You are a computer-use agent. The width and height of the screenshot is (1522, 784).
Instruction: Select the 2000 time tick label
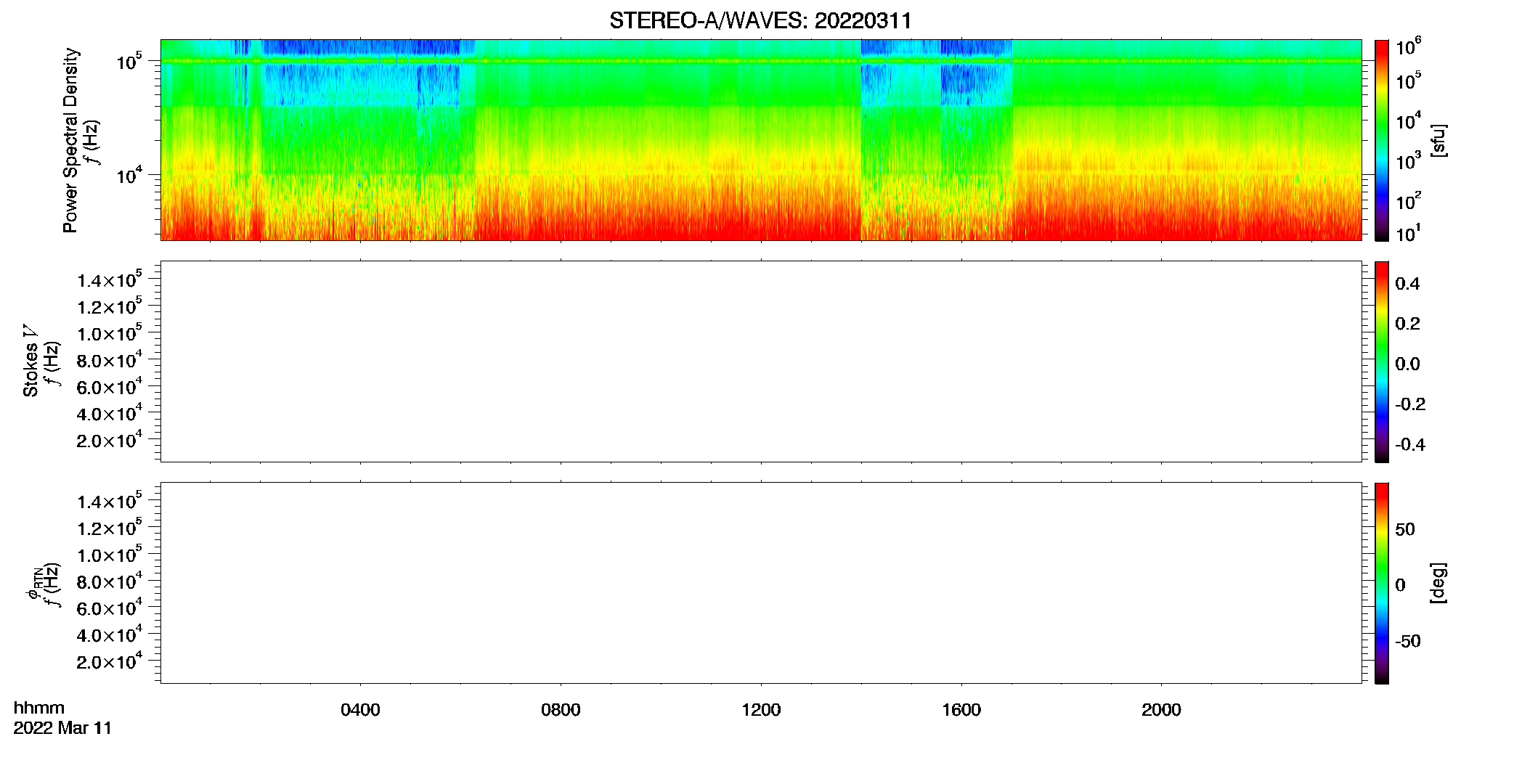[1161, 710]
